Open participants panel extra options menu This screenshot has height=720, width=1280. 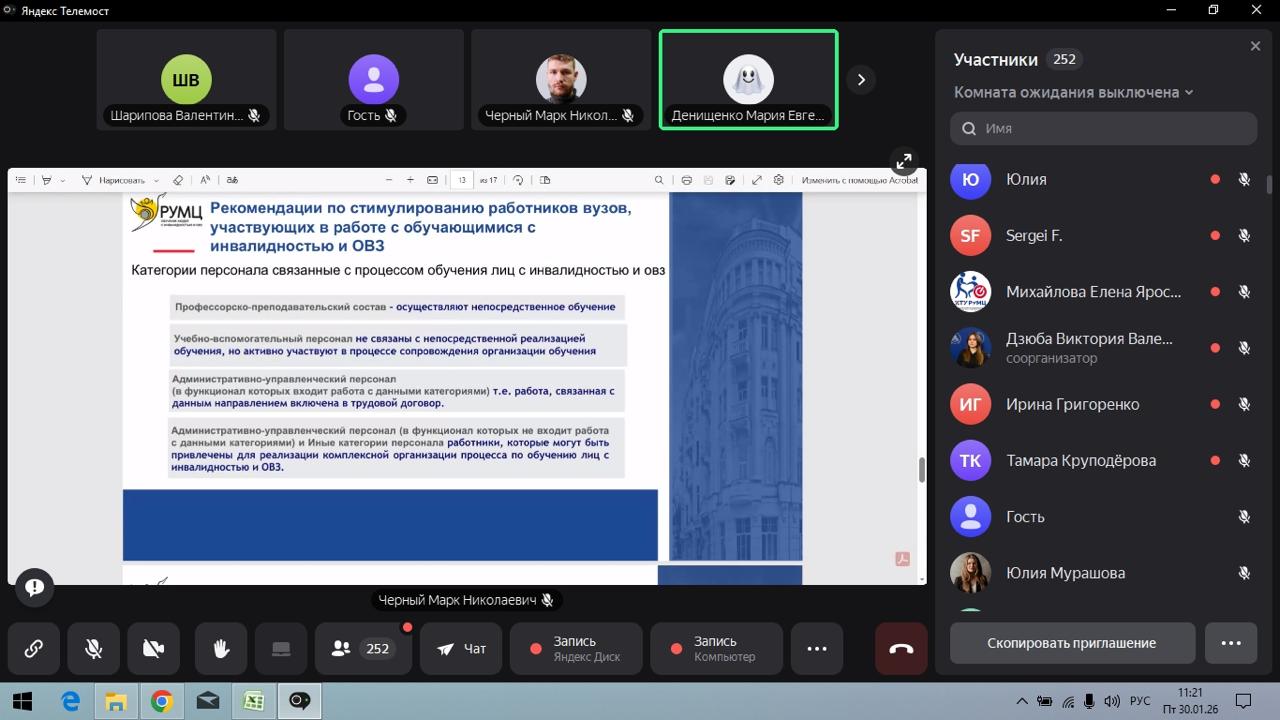point(1231,643)
